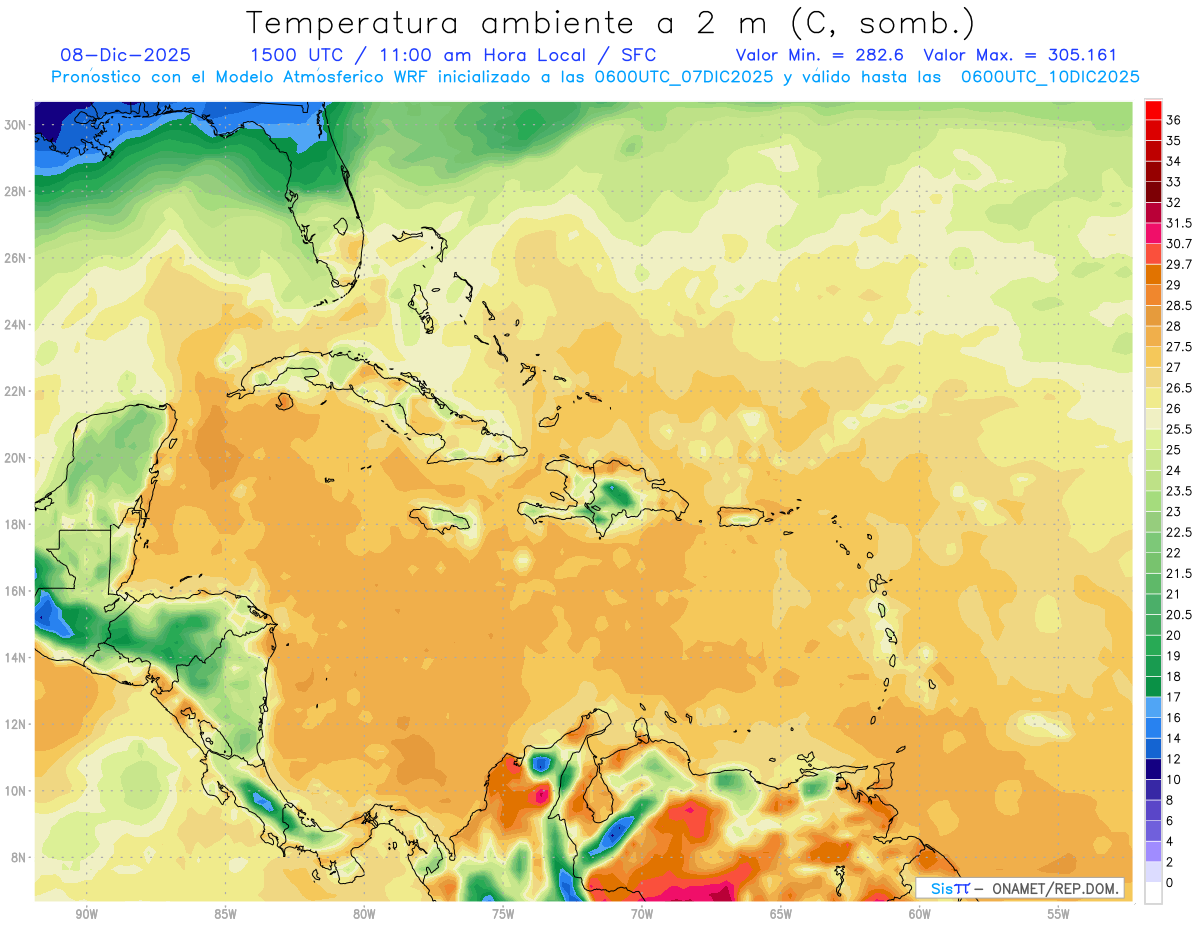The height and width of the screenshot is (927, 1200).
Task: Click the legend value '17'
Action: 1174,697
